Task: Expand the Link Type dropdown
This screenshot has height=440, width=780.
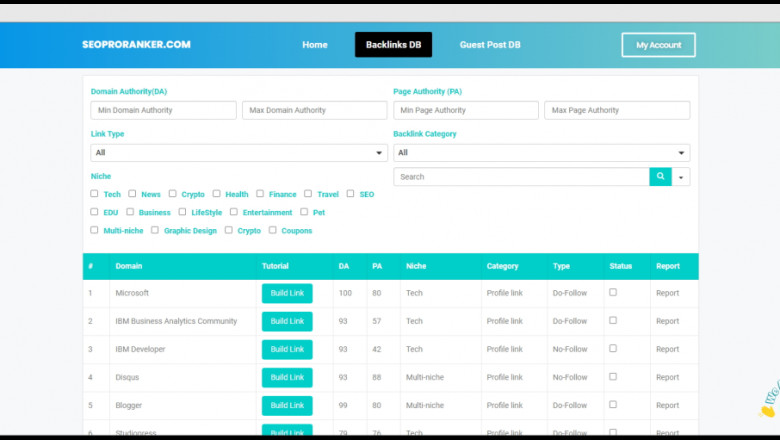Action: 239,153
